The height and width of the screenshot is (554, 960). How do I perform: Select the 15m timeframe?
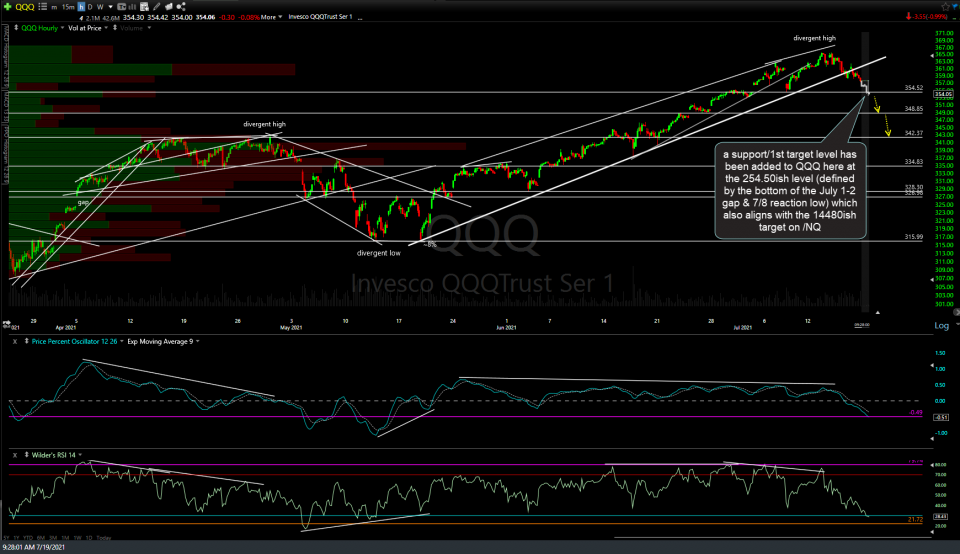click(x=68, y=7)
